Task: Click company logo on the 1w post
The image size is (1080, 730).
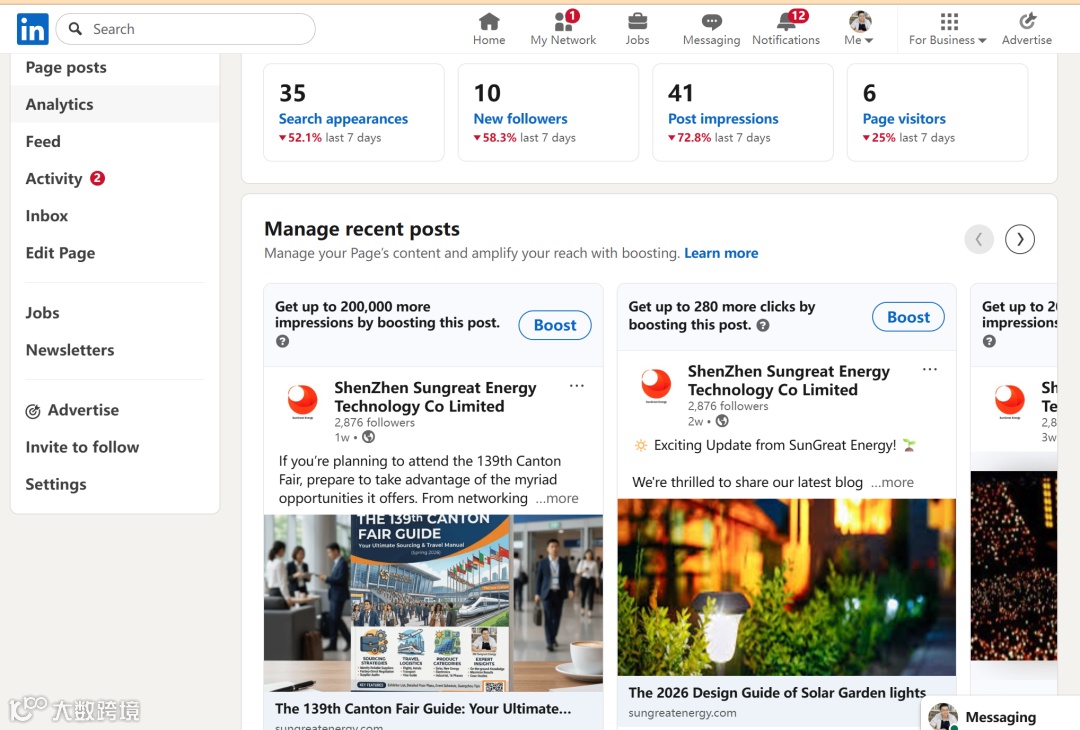Action: pos(302,401)
